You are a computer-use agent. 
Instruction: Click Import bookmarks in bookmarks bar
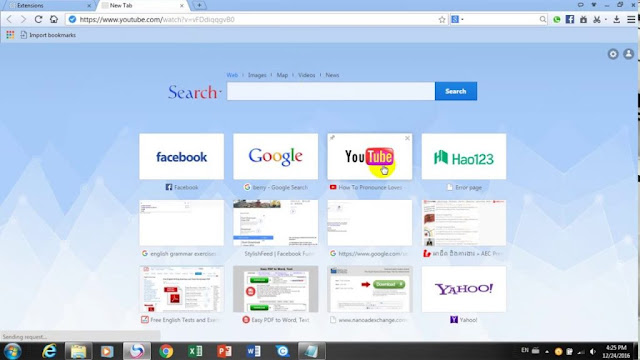(x=48, y=35)
